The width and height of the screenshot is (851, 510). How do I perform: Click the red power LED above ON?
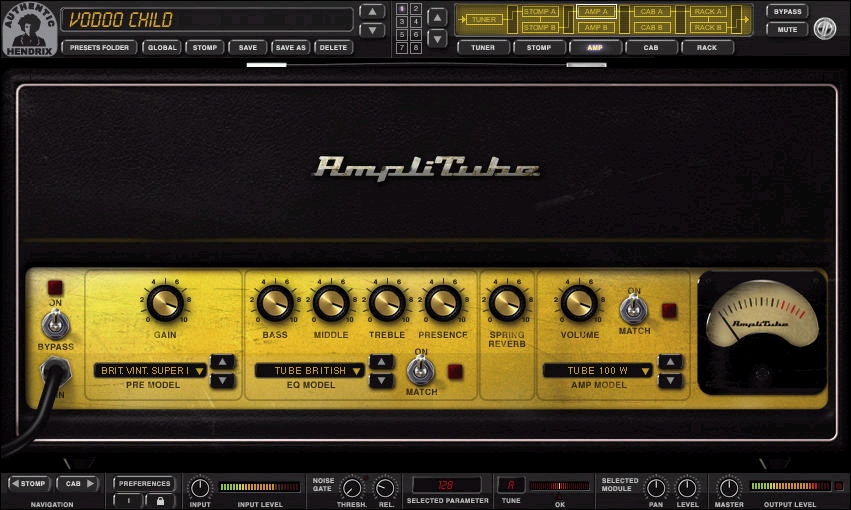[x=55, y=288]
